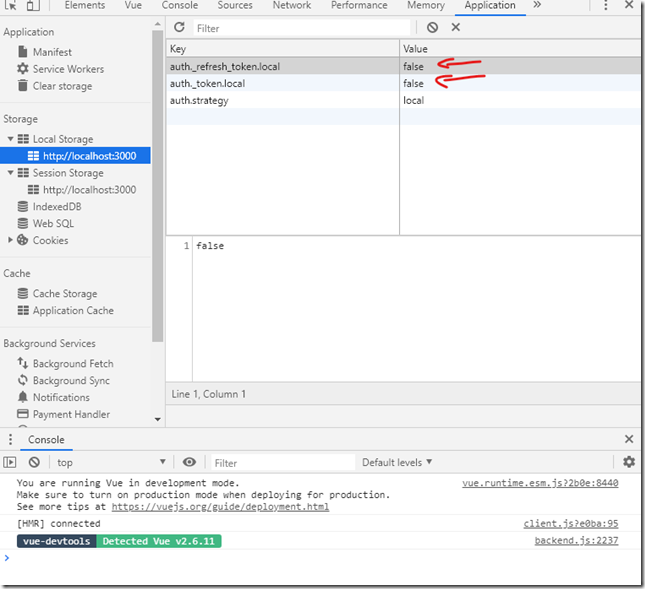Collapse the Local Storage tree node
The image size is (645, 589).
[x=10, y=139]
